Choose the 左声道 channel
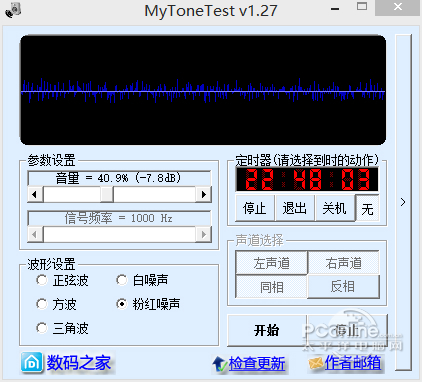Viewport: 422px width, 382px height. pyautogui.click(x=271, y=263)
